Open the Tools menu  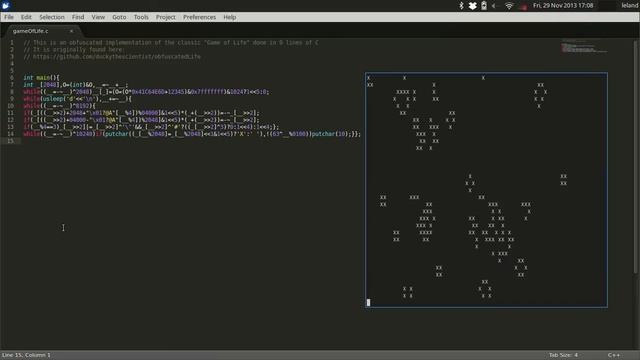point(141,17)
